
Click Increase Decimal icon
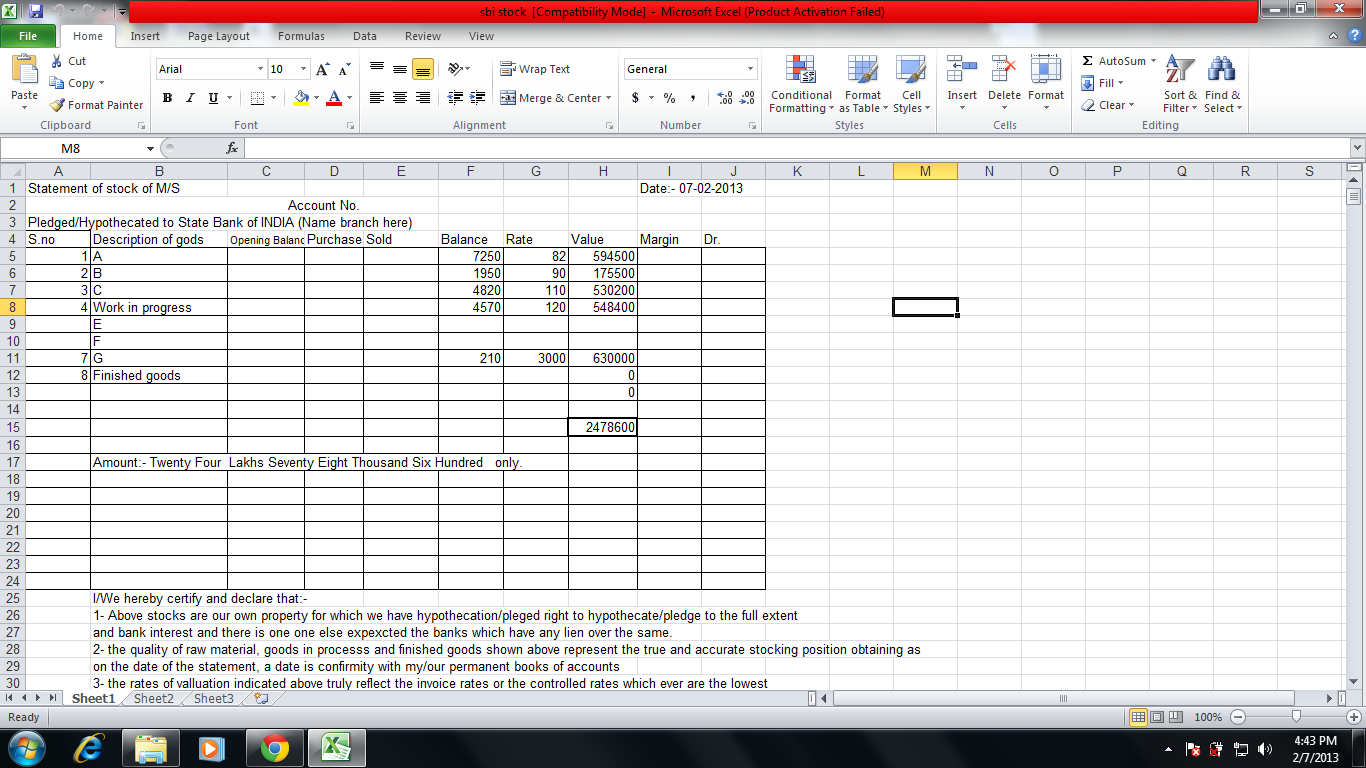coord(725,98)
